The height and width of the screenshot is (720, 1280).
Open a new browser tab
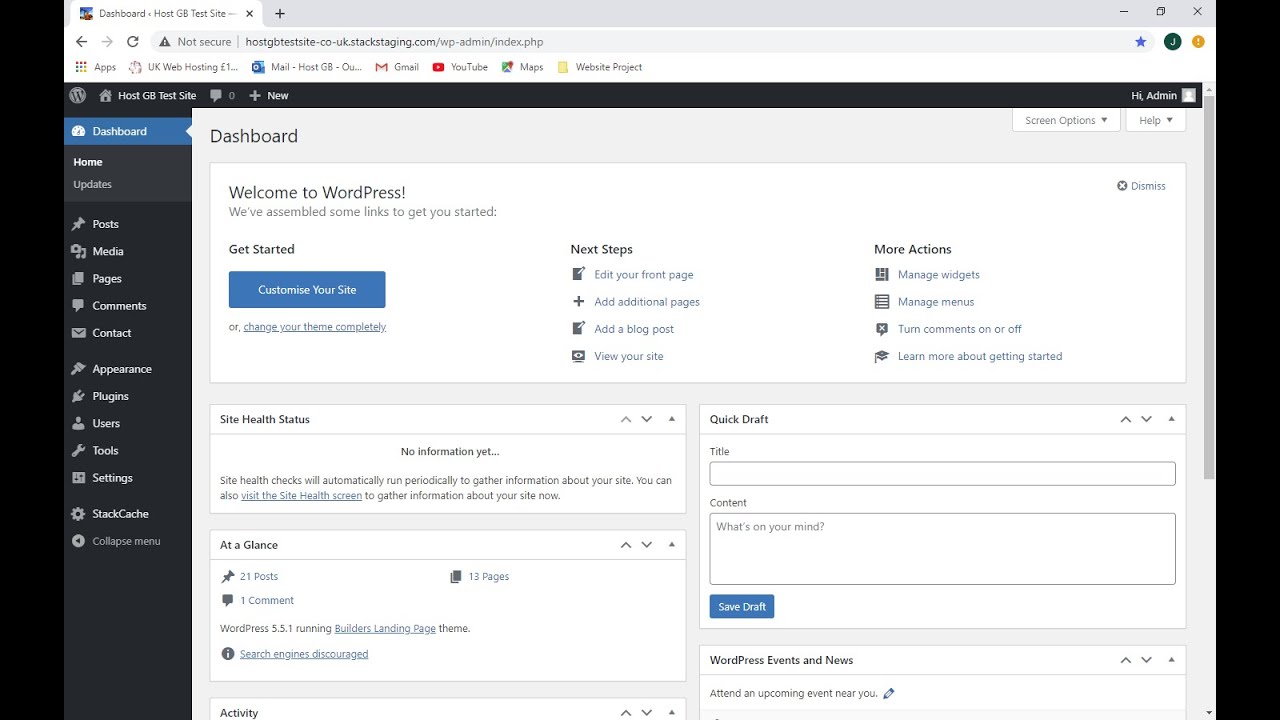point(280,14)
